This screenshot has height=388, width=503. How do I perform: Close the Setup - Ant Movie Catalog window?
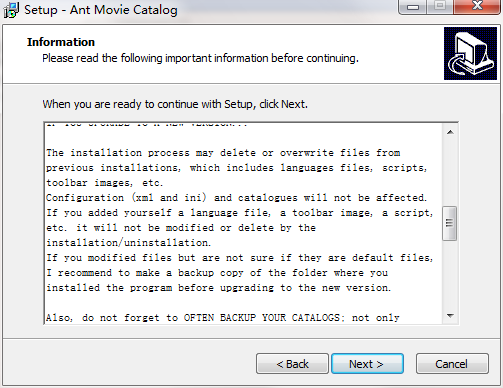tap(477, 7)
